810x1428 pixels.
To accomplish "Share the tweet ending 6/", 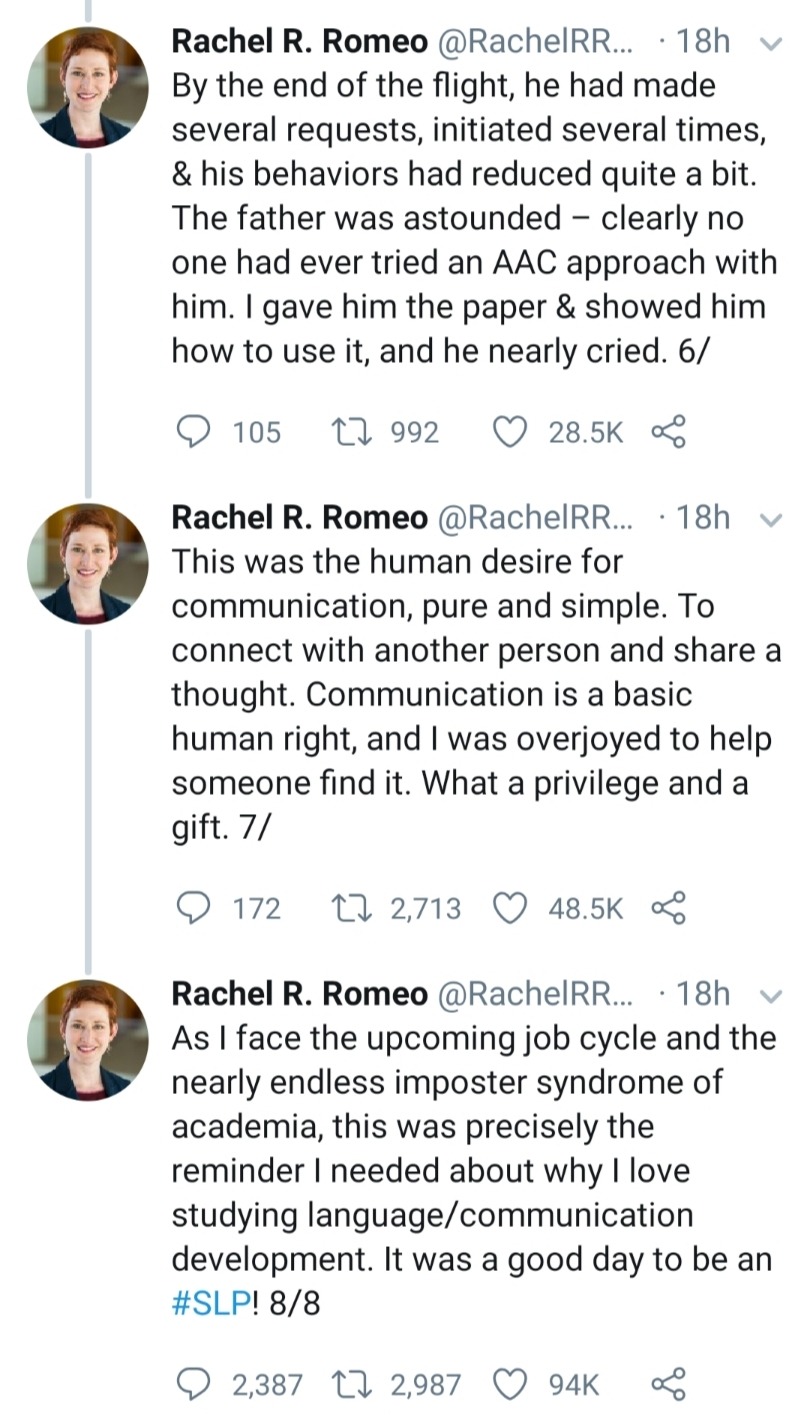I will (x=667, y=432).
